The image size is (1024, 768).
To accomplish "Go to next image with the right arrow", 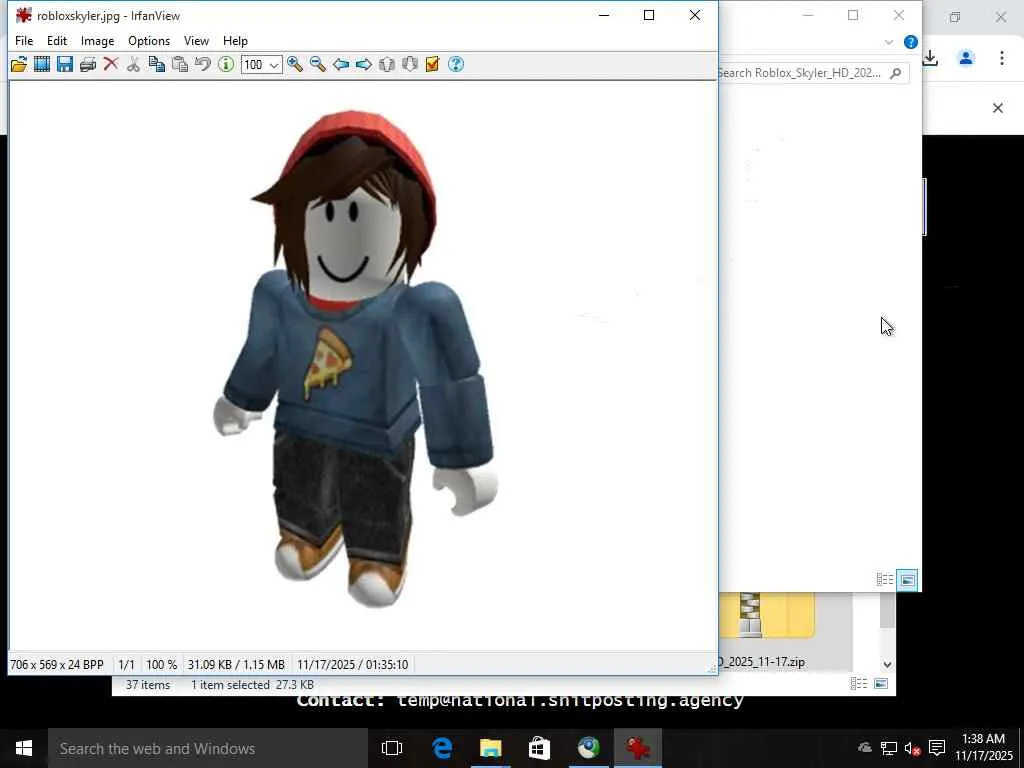I will coord(364,64).
